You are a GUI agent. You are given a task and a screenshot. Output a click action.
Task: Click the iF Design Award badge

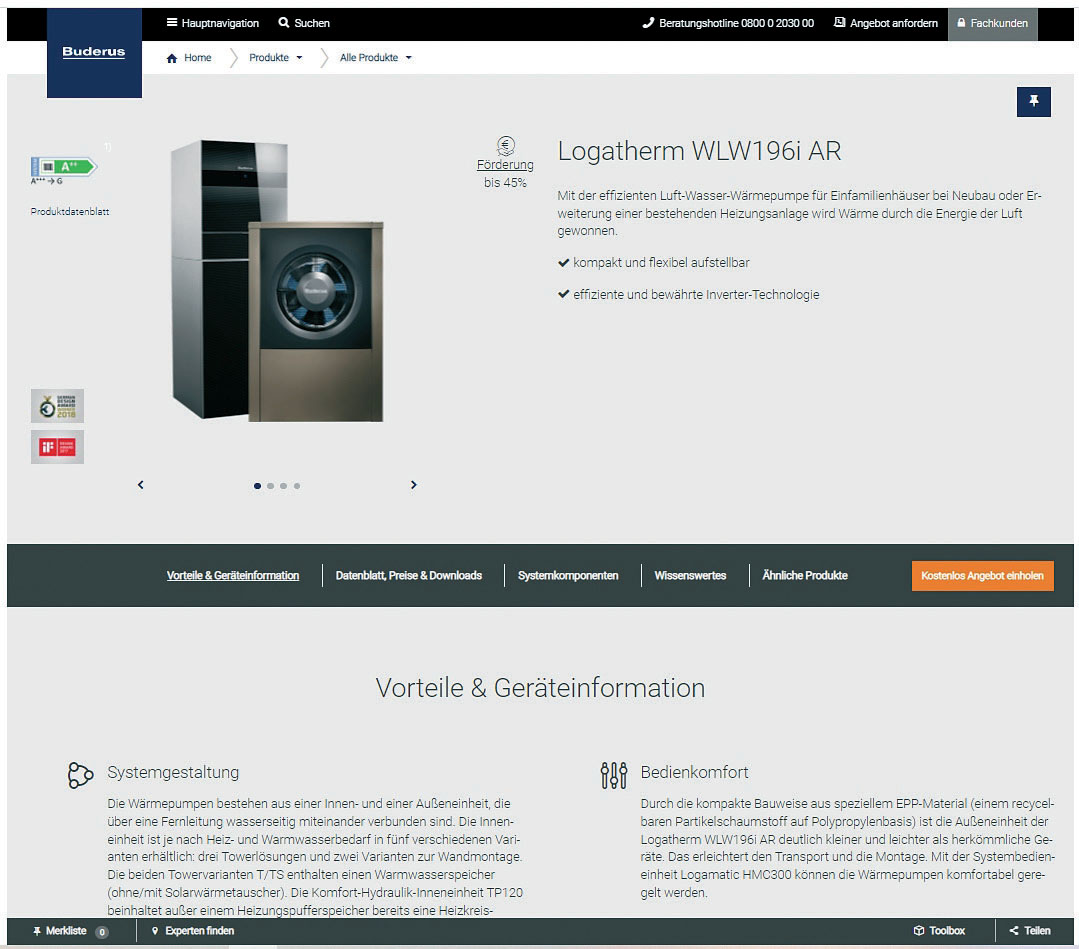click(x=57, y=447)
